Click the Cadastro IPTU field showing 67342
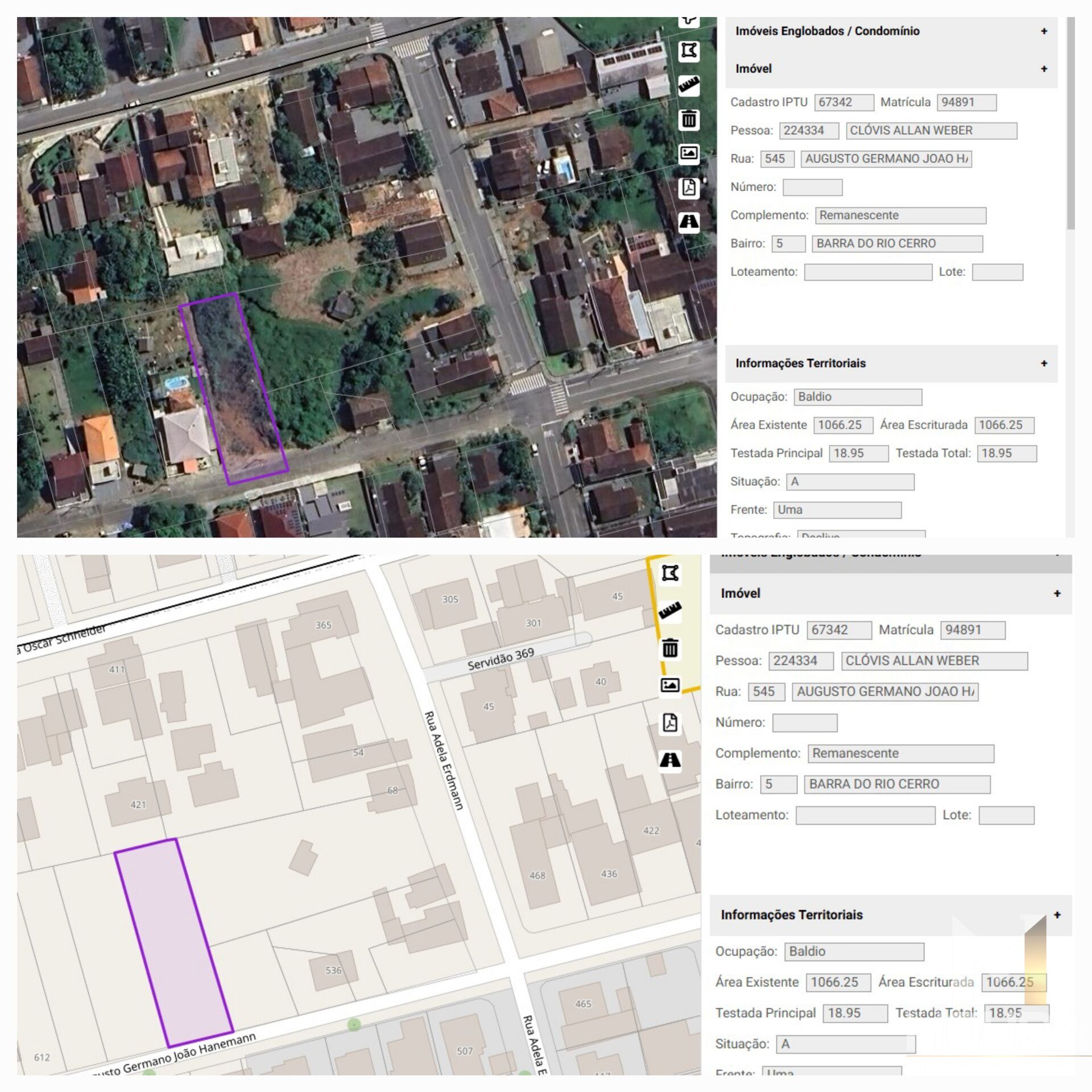 pos(843,102)
